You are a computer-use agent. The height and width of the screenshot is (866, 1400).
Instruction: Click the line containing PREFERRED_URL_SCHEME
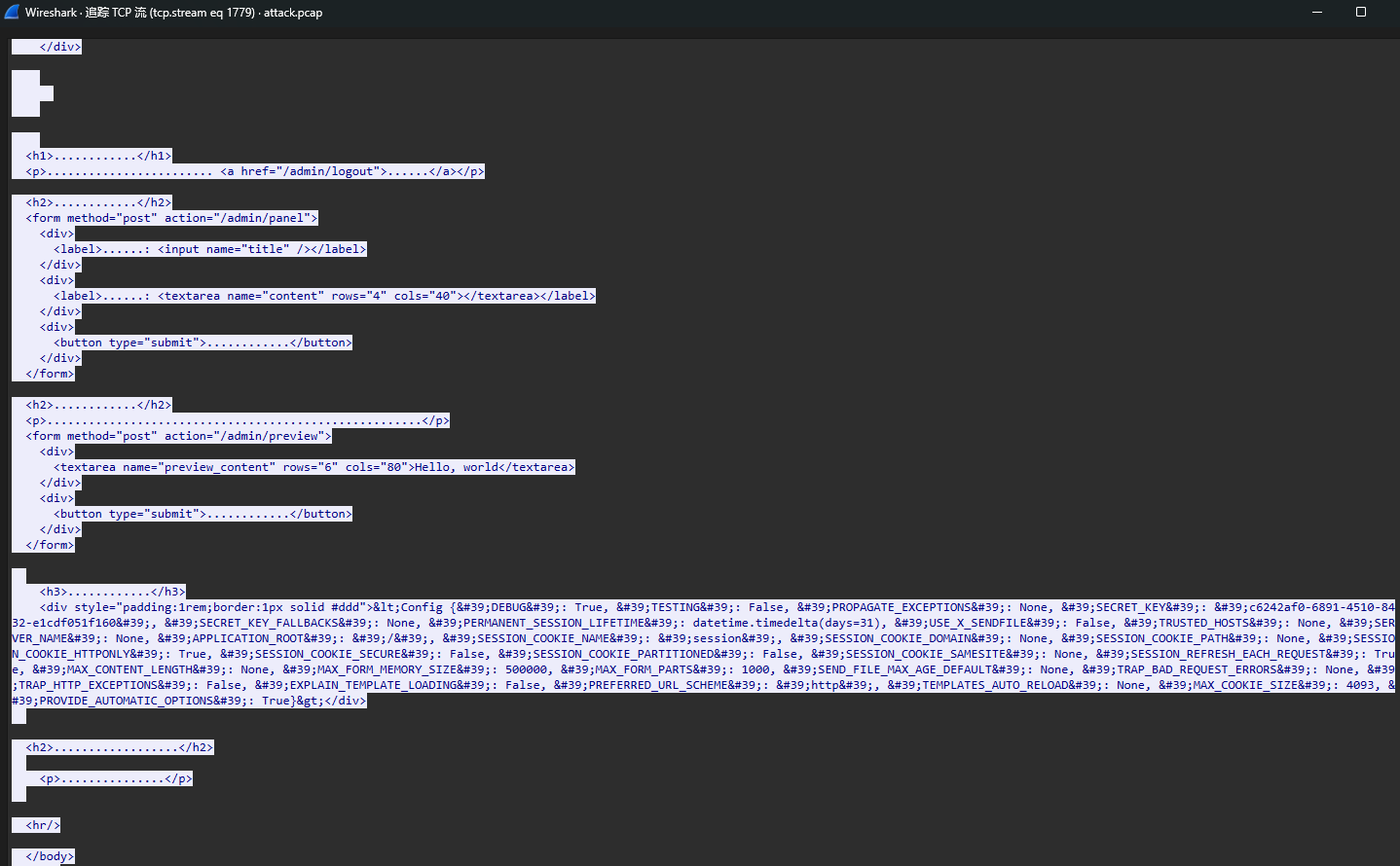click(x=703, y=685)
